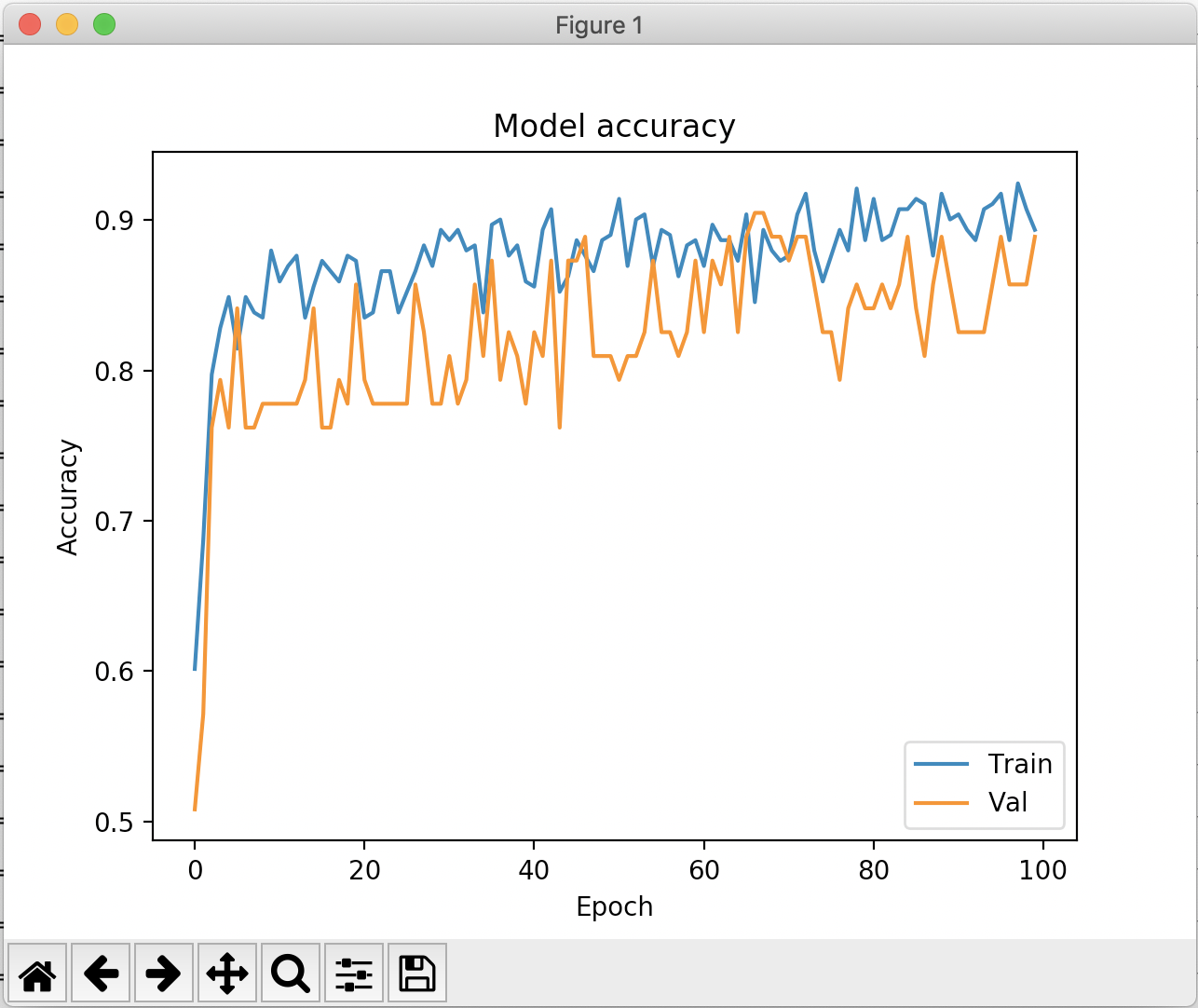Reset the original view with the Home icon
This screenshot has width=1198, height=1008.
(x=37, y=974)
